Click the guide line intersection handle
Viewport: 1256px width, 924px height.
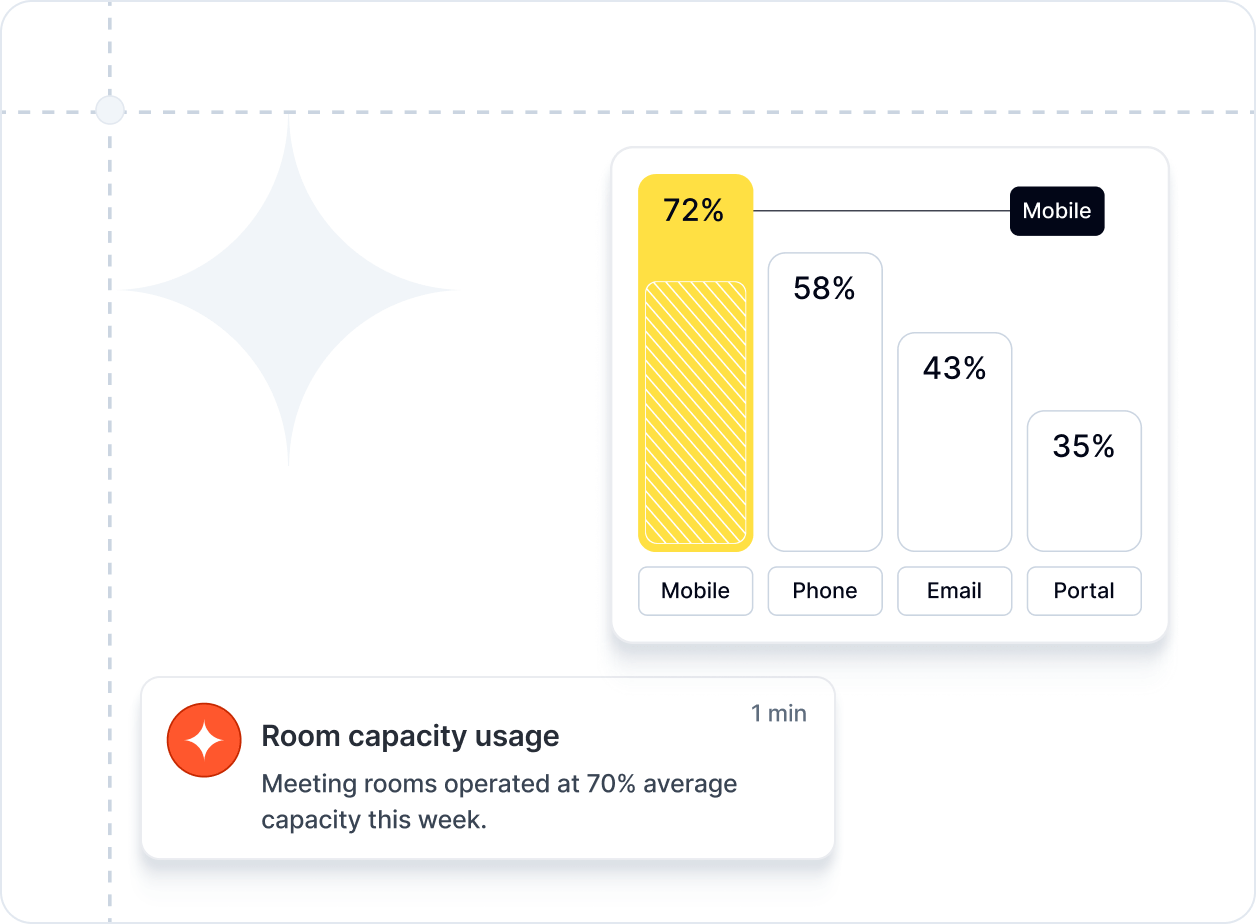click(110, 110)
